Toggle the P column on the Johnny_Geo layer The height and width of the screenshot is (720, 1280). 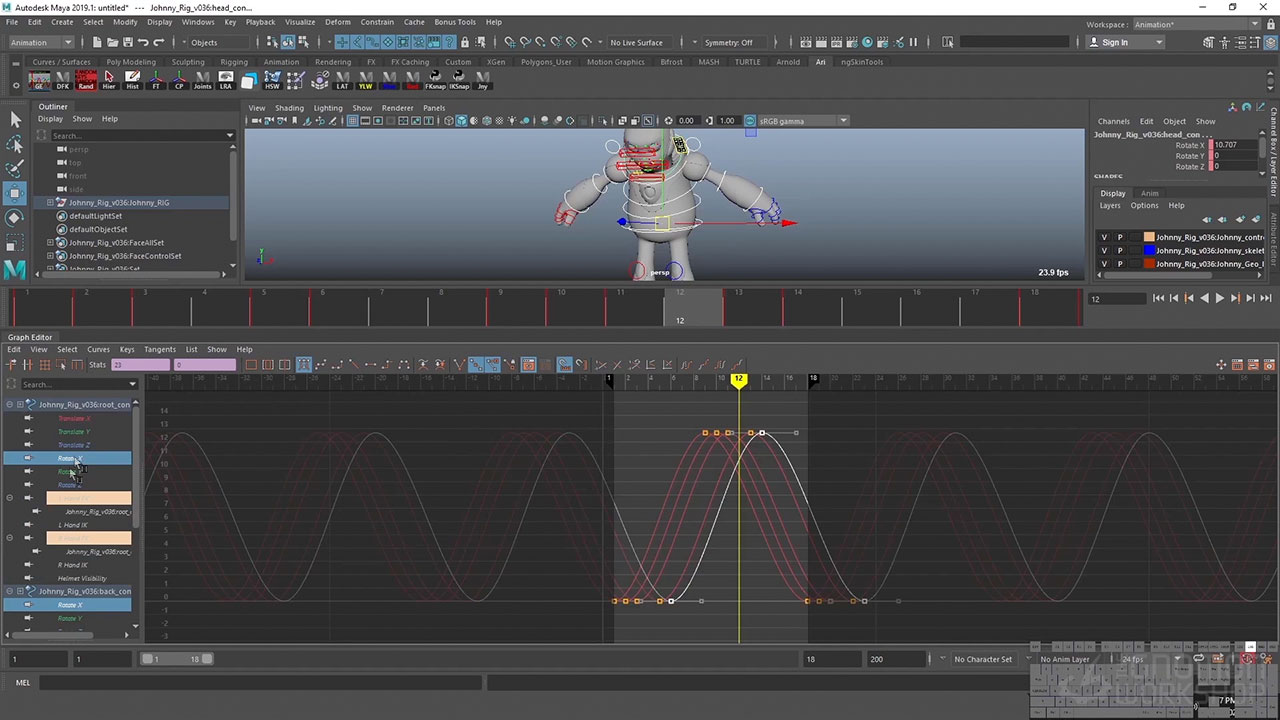click(x=1120, y=264)
